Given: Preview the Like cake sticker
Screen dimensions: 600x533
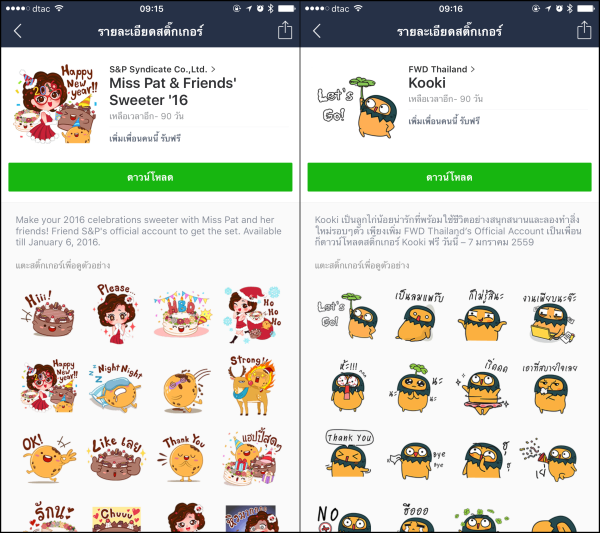Looking at the screenshot, I should [x=117, y=458].
